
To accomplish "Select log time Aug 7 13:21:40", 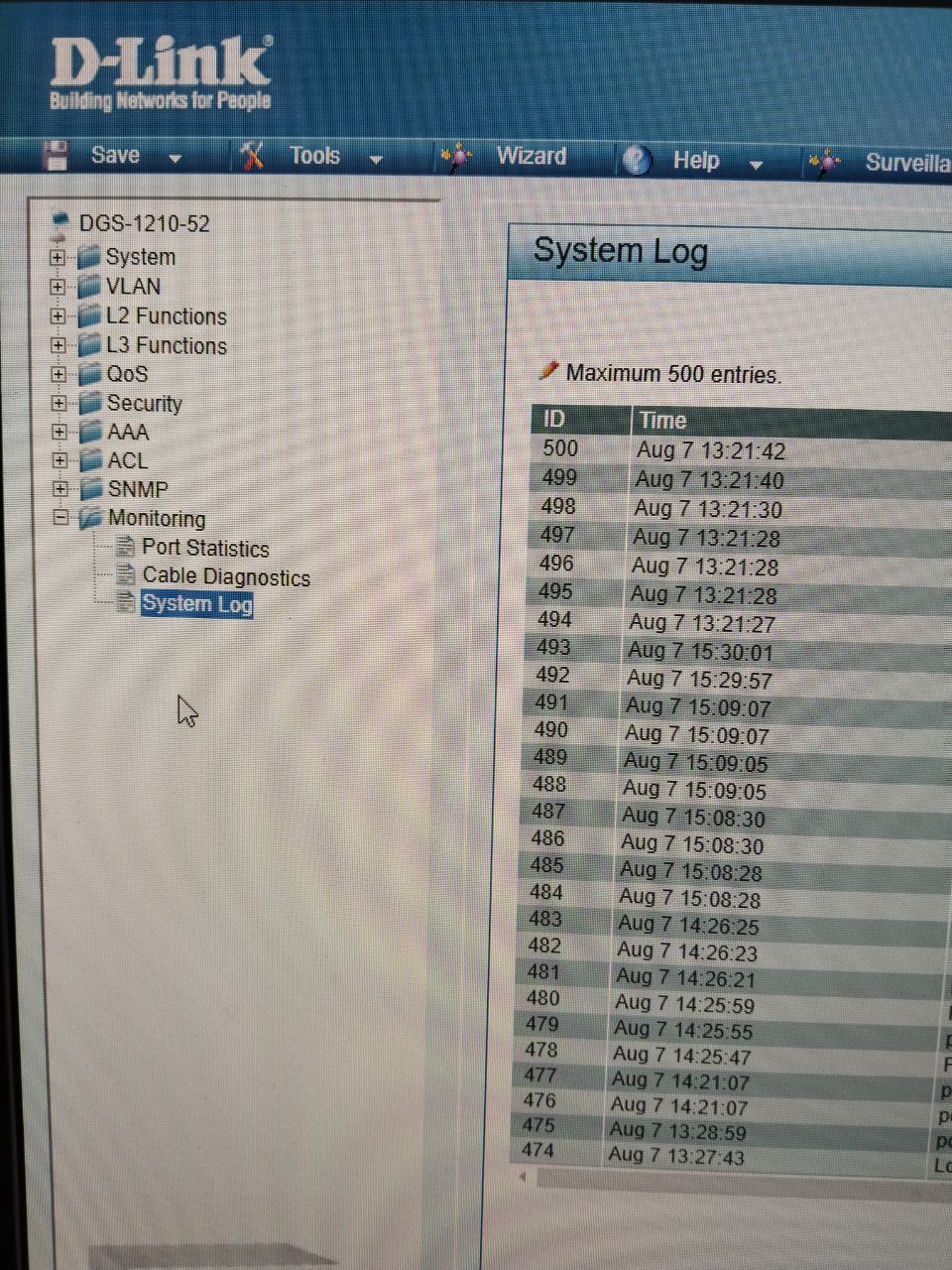I will point(709,480).
